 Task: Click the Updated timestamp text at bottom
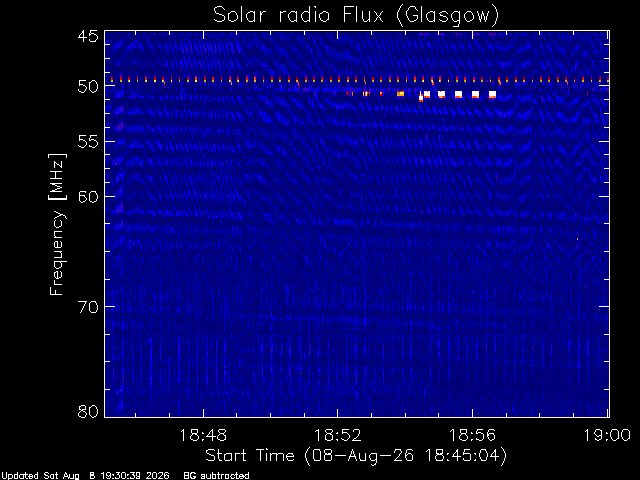[85, 476]
